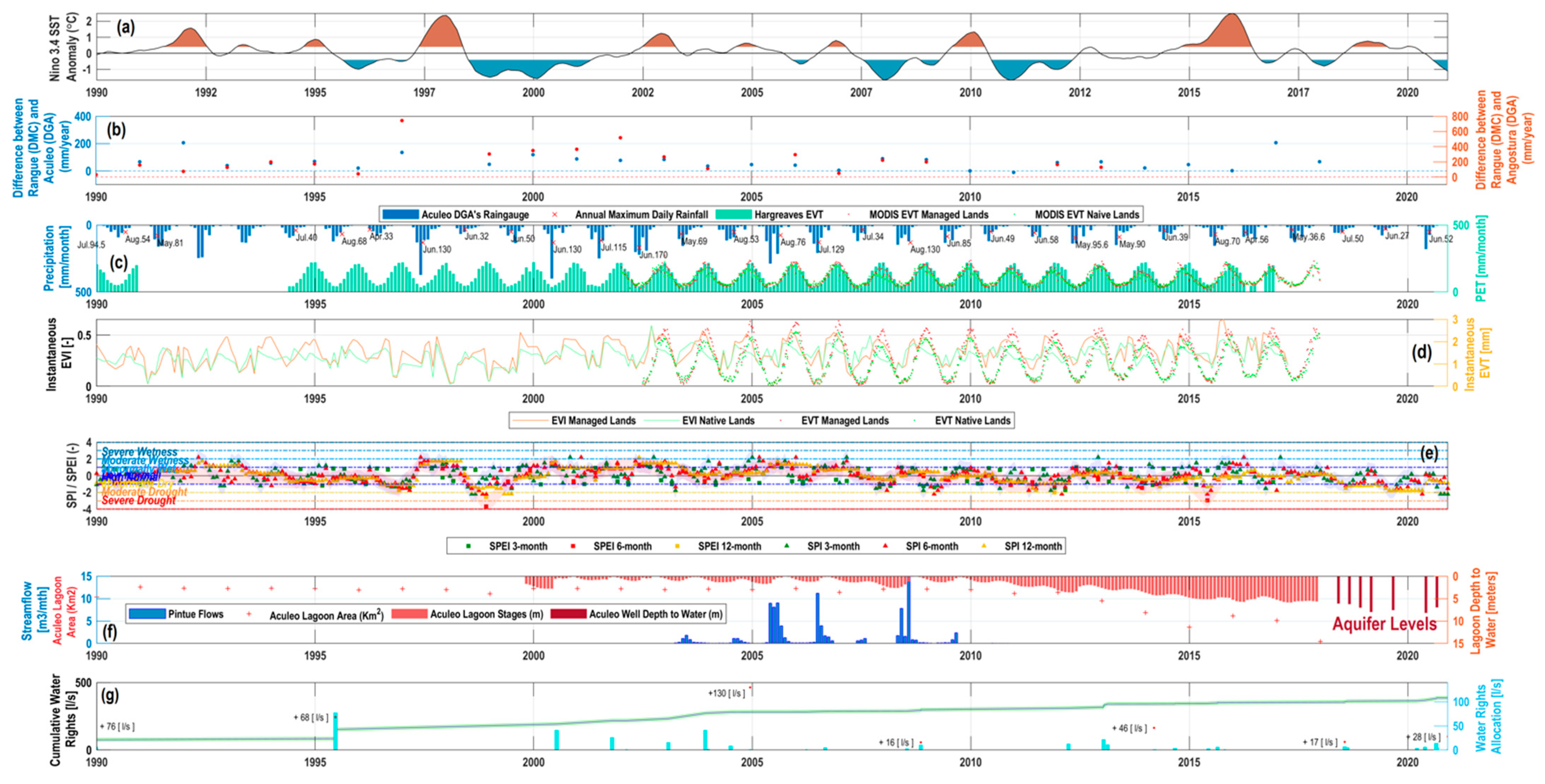The image size is (1545, 784).
Task: Click the red Aquifer Levels annotation text
Action: click(x=1384, y=624)
